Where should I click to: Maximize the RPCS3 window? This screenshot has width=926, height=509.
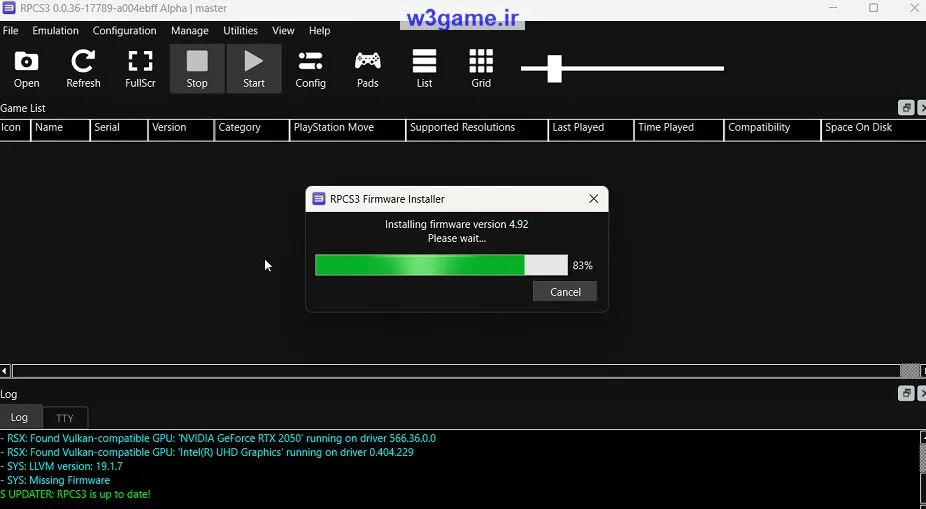point(873,8)
